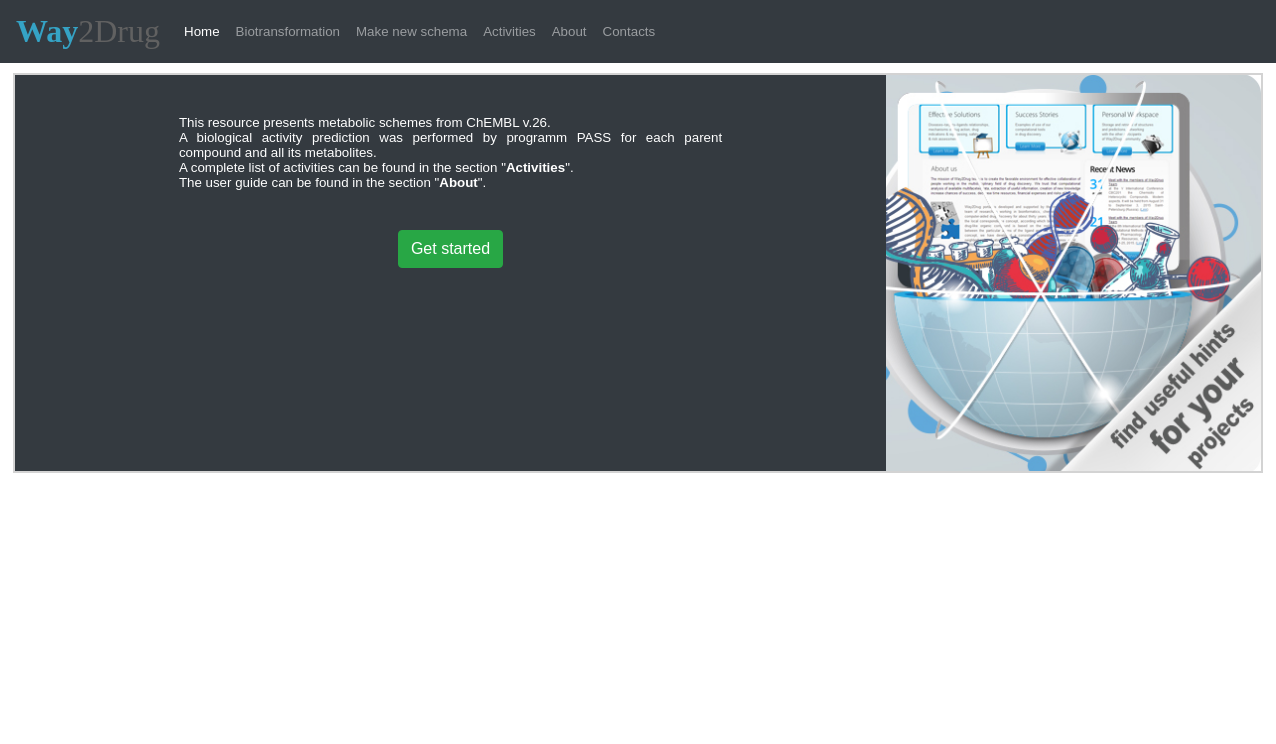1276x744 pixels.
Task: Click 'Success Stories' box in banner image
Action: (1044, 130)
